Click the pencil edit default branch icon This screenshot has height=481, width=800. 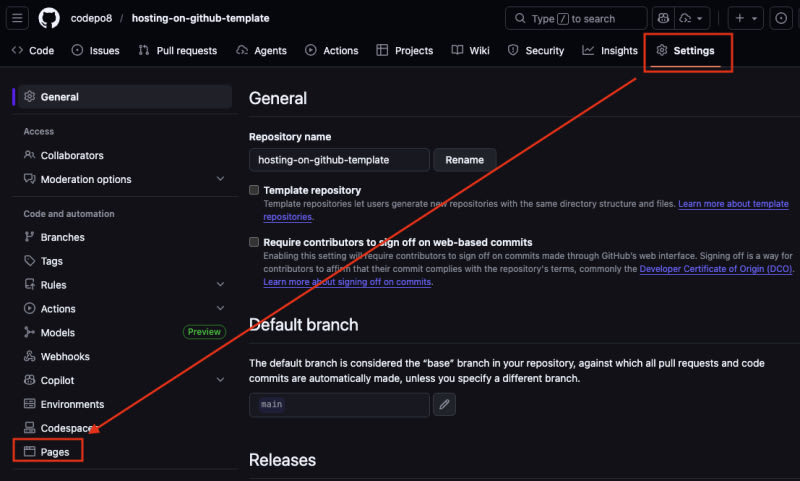coord(445,404)
